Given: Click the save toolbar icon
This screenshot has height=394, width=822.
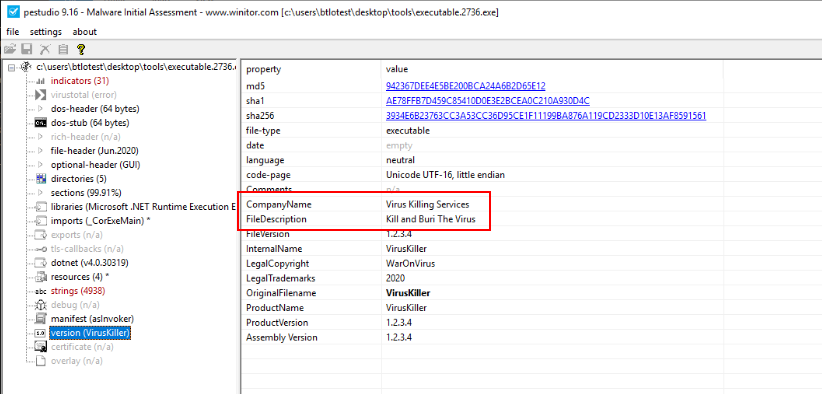Looking at the screenshot, I should coord(27,49).
